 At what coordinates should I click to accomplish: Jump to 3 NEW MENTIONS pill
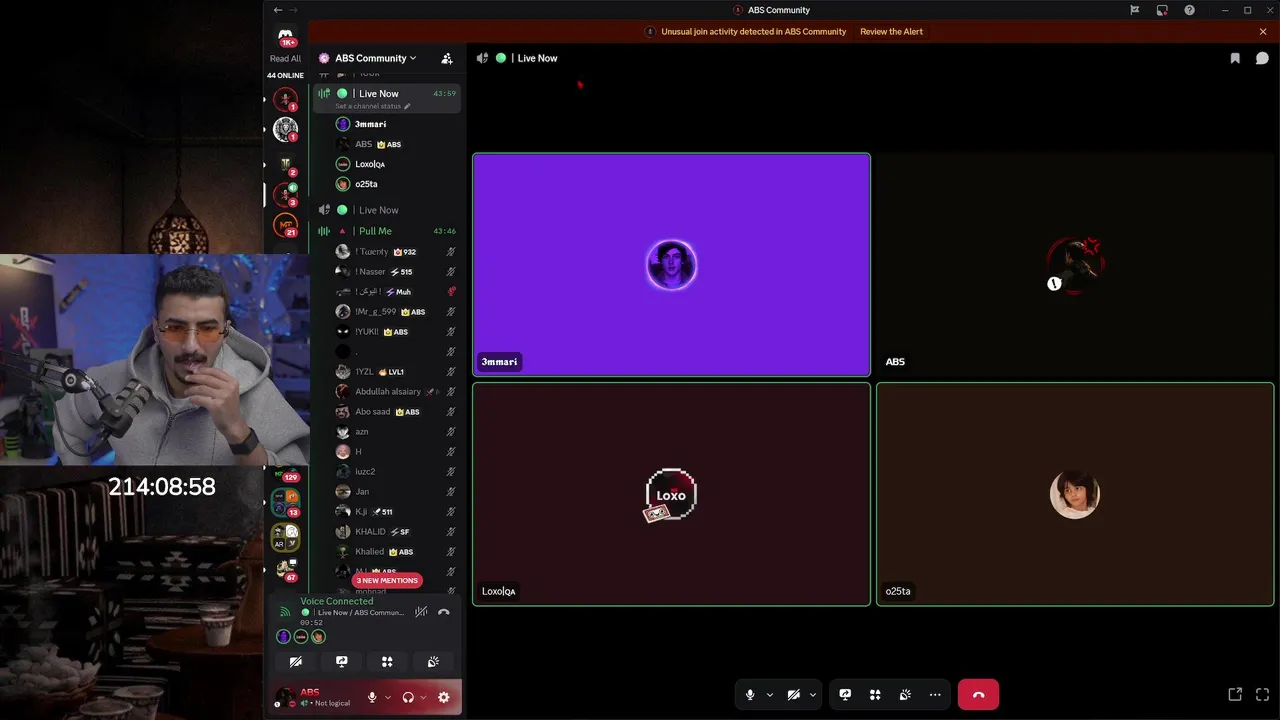coord(387,580)
